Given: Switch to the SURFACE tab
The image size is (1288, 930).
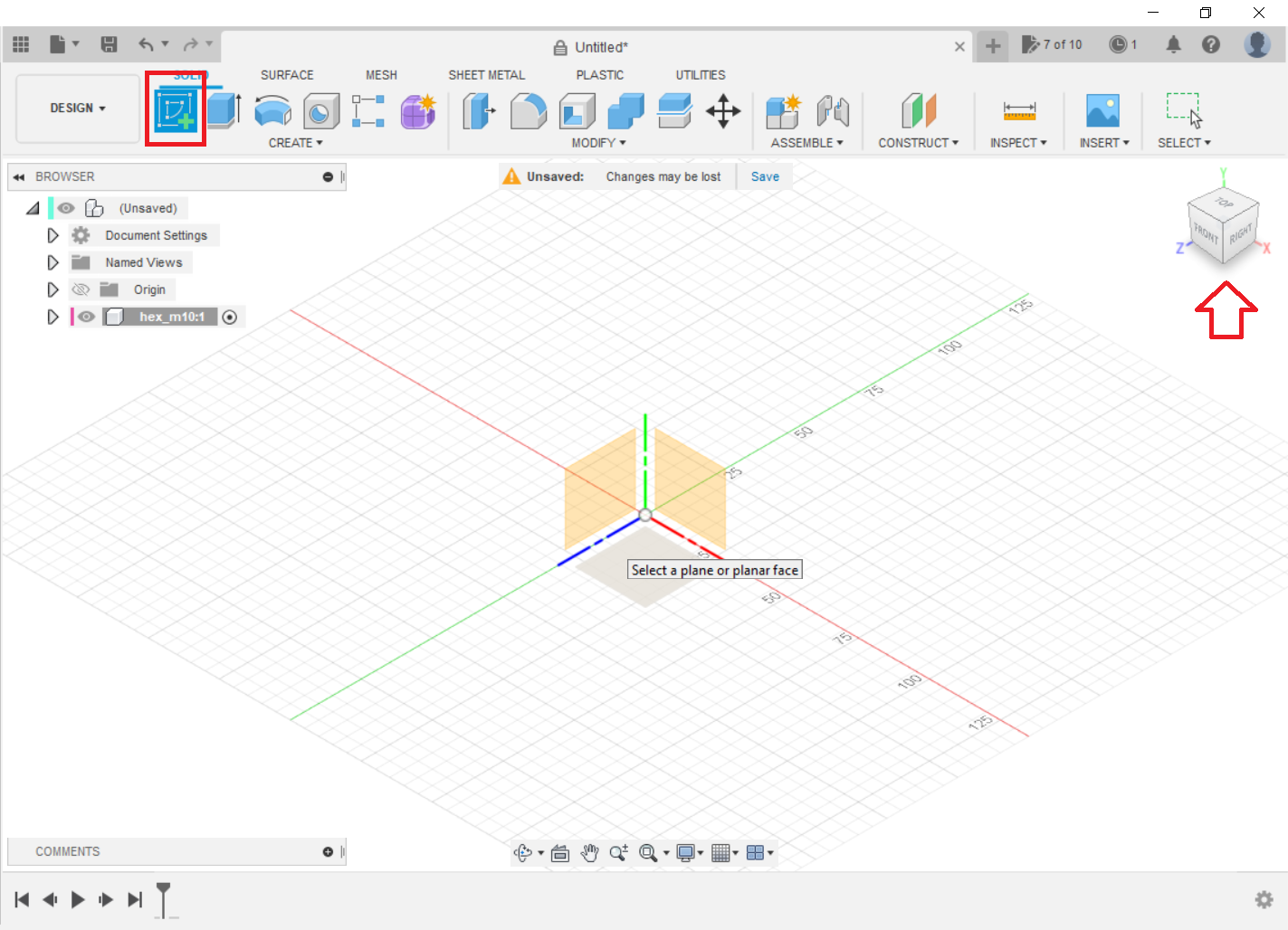Looking at the screenshot, I should point(287,75).
